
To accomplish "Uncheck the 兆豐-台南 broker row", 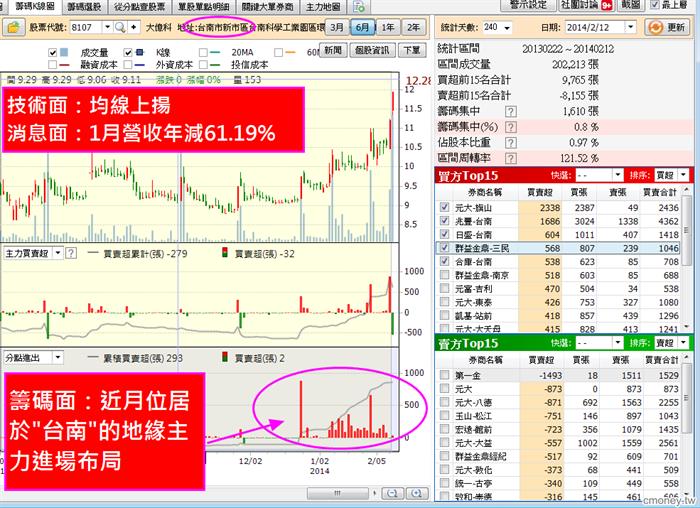I will [x=444, y=221].
